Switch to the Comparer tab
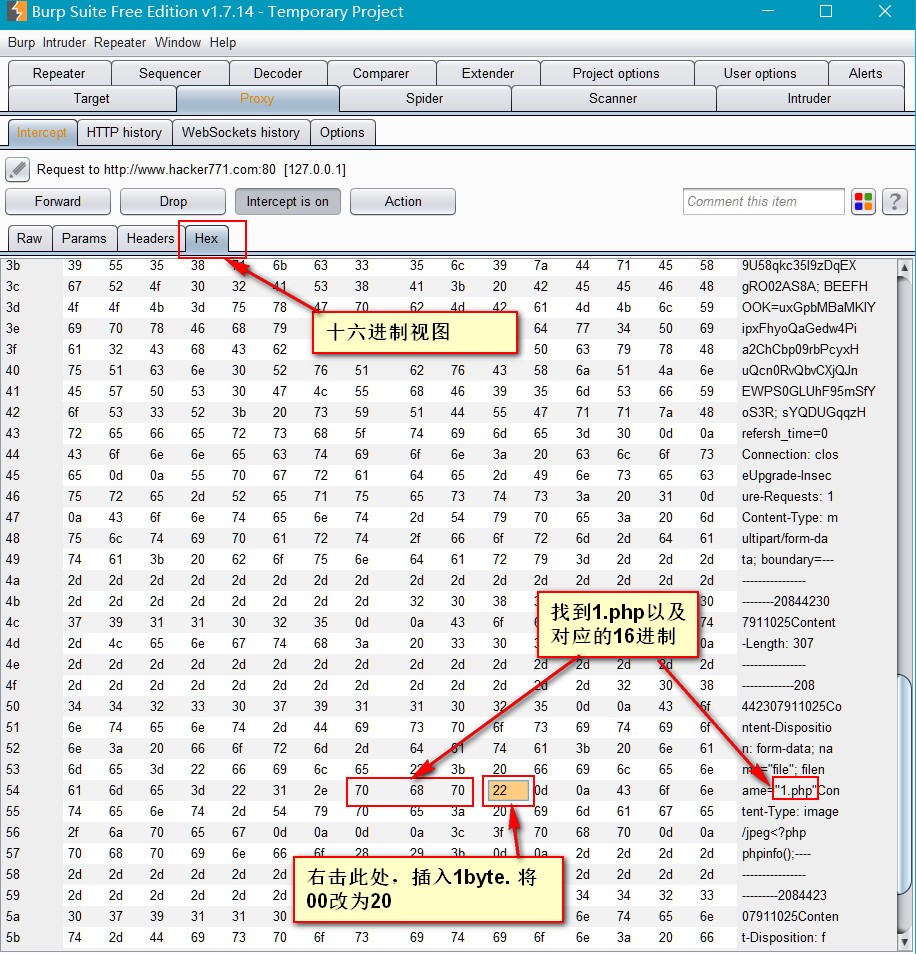 coord(381,74)
